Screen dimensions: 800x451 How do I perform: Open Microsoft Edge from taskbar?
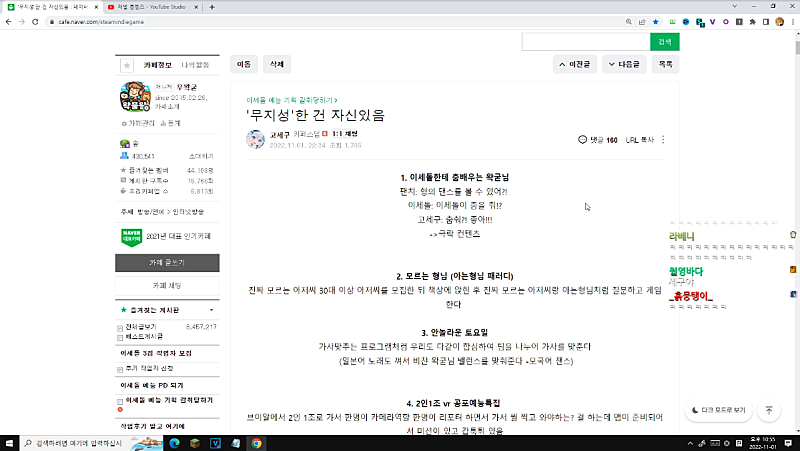coord(174,443)
